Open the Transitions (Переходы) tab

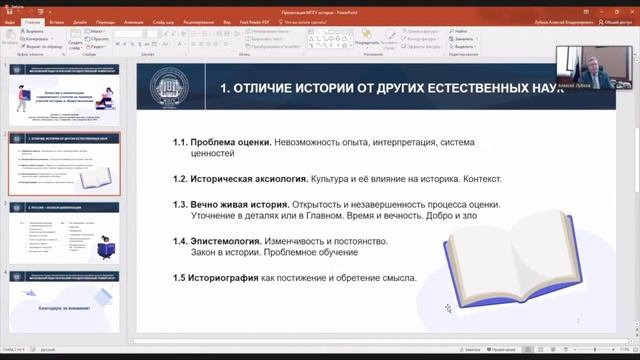[x=105, y=22]
